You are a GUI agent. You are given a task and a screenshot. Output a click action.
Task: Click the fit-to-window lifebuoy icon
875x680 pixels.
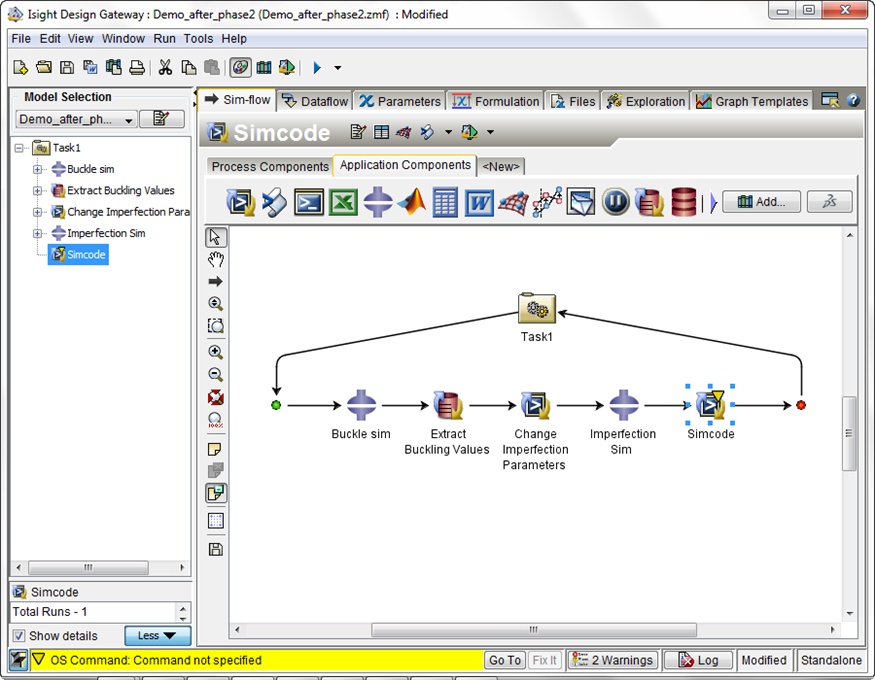click(215, 397)
